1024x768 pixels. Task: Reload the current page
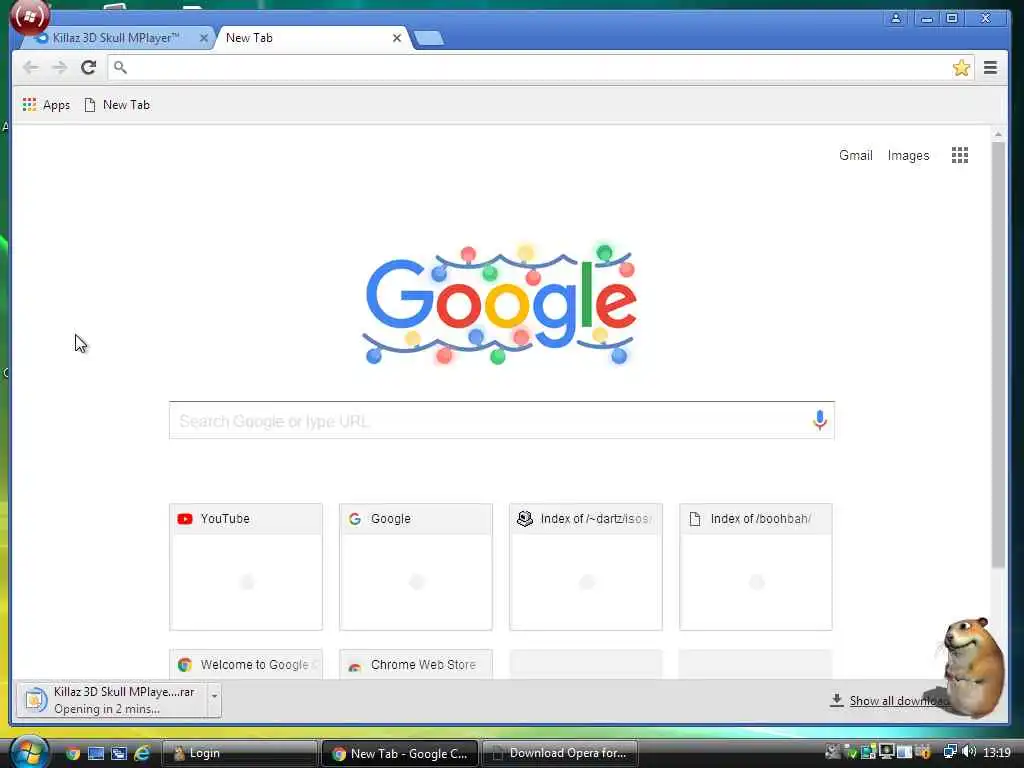pyautogui.click(x=89, y=67)
